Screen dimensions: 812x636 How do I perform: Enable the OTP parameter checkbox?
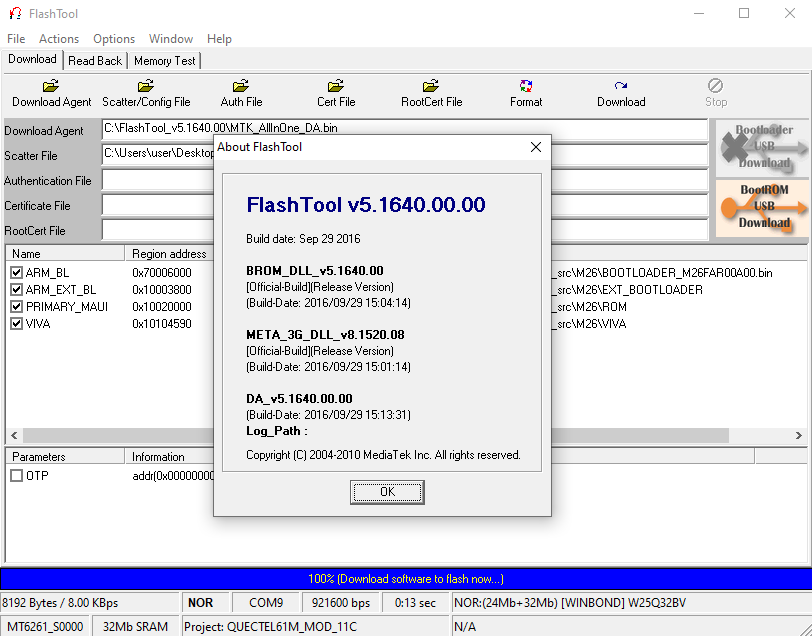click(x=16, y=476)
